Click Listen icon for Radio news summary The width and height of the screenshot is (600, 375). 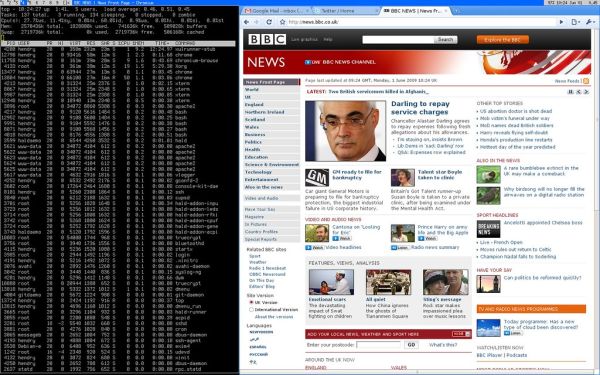[400, 248]
